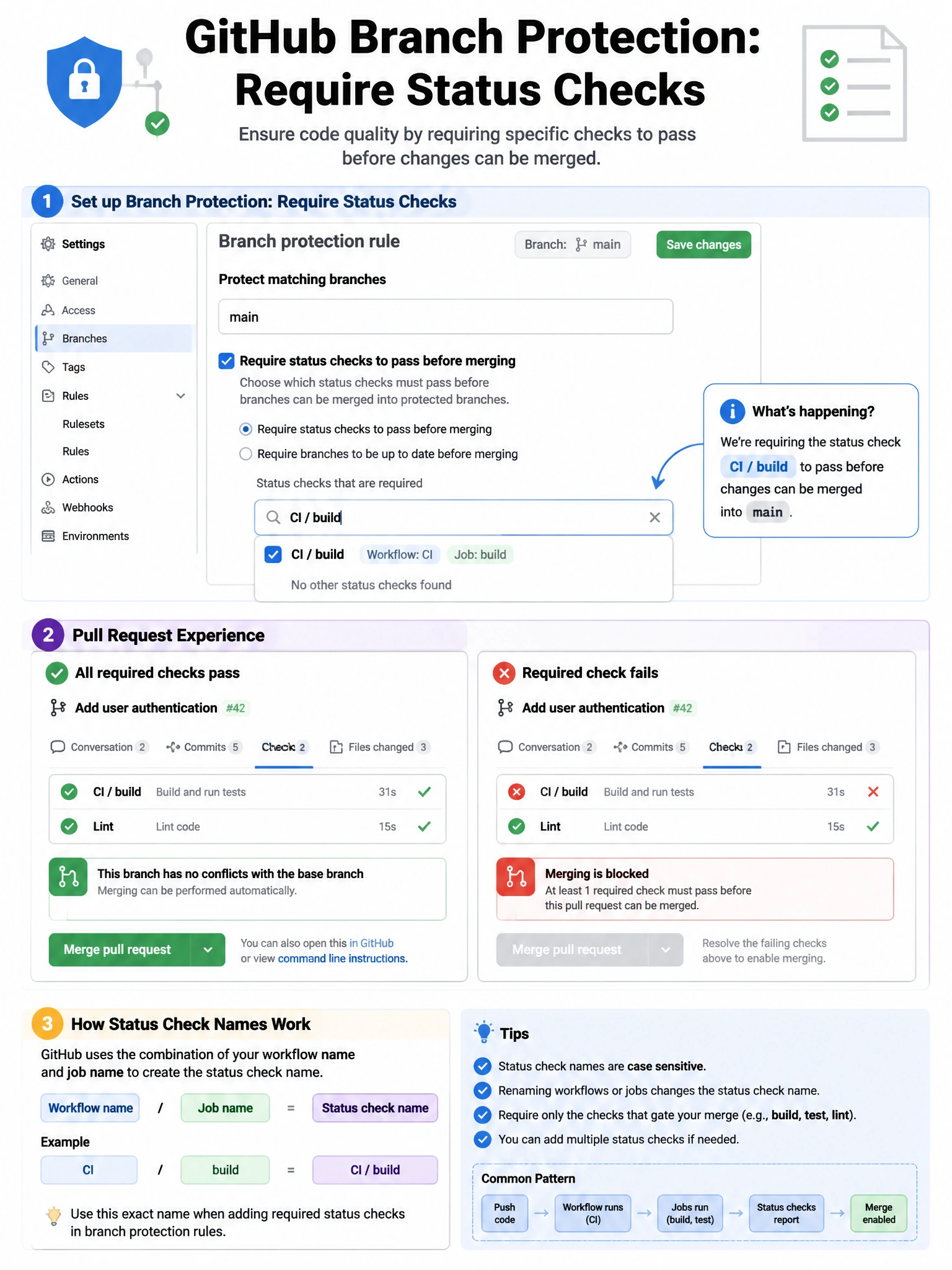Open Branches in the settings sidebar
This screenshot has width=952, height=1270.
click(114, 339)
